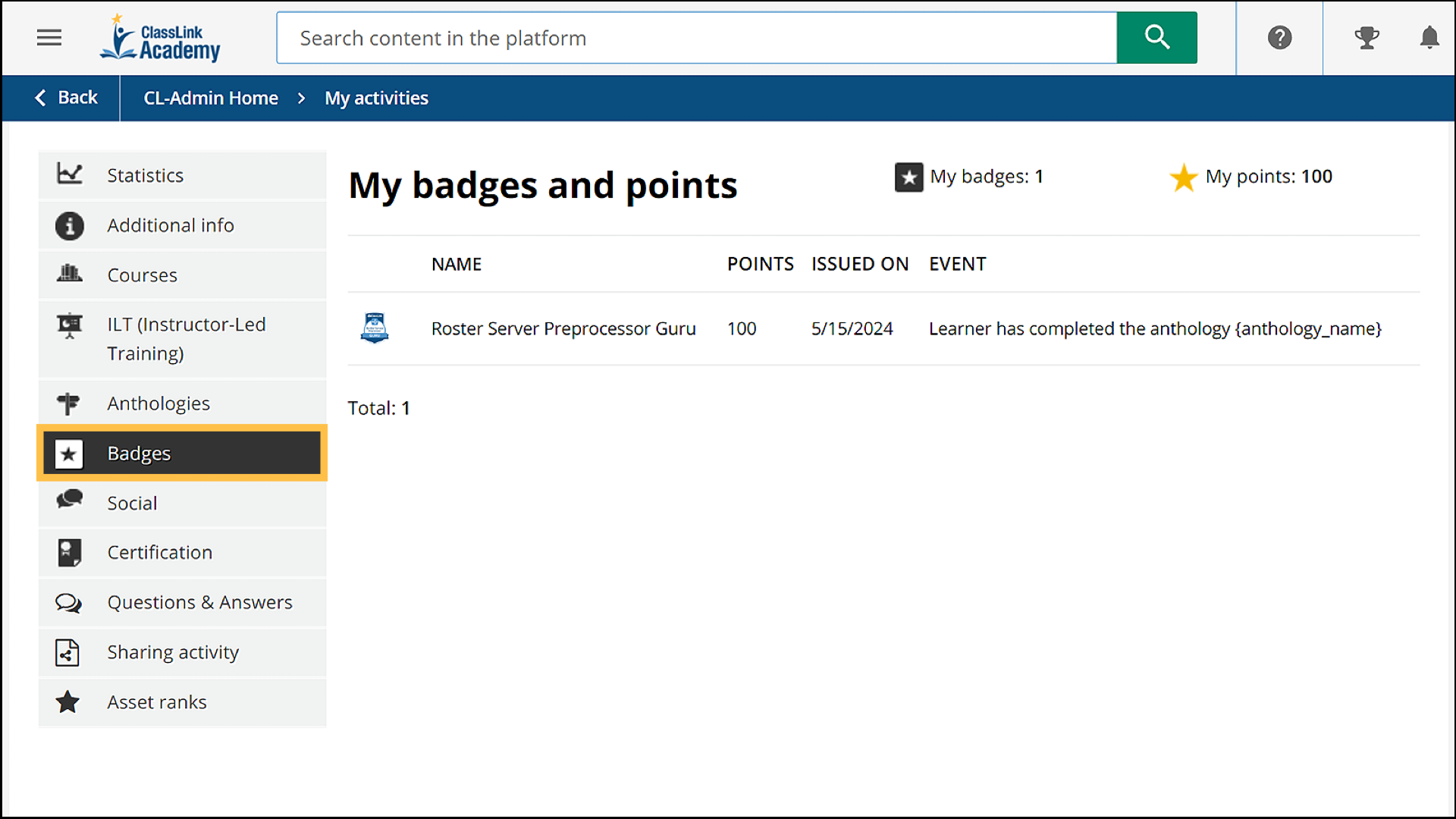1456x819 pixels.
Task: Open ILT (Instructor-Led Training) section
Action: [186, 339]
